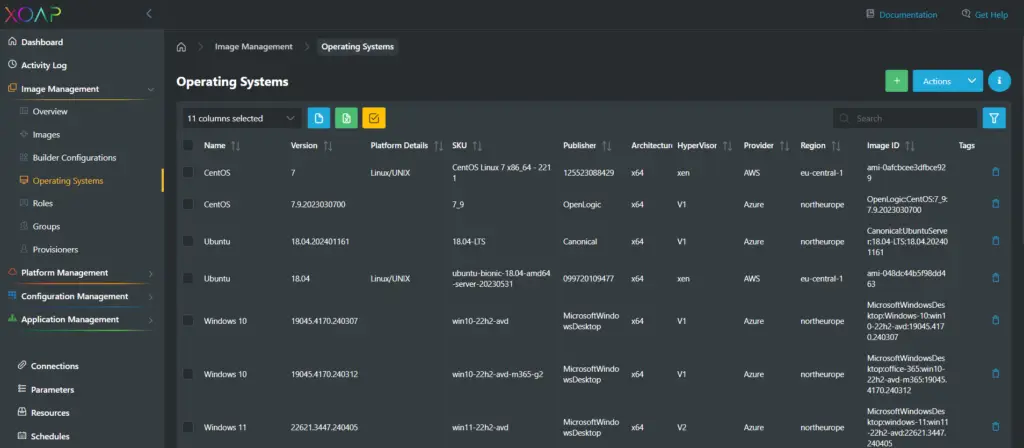This screenshot has height=448, width=1024.
Task: Expand Platform Management section
Action: tap(151, 274)
